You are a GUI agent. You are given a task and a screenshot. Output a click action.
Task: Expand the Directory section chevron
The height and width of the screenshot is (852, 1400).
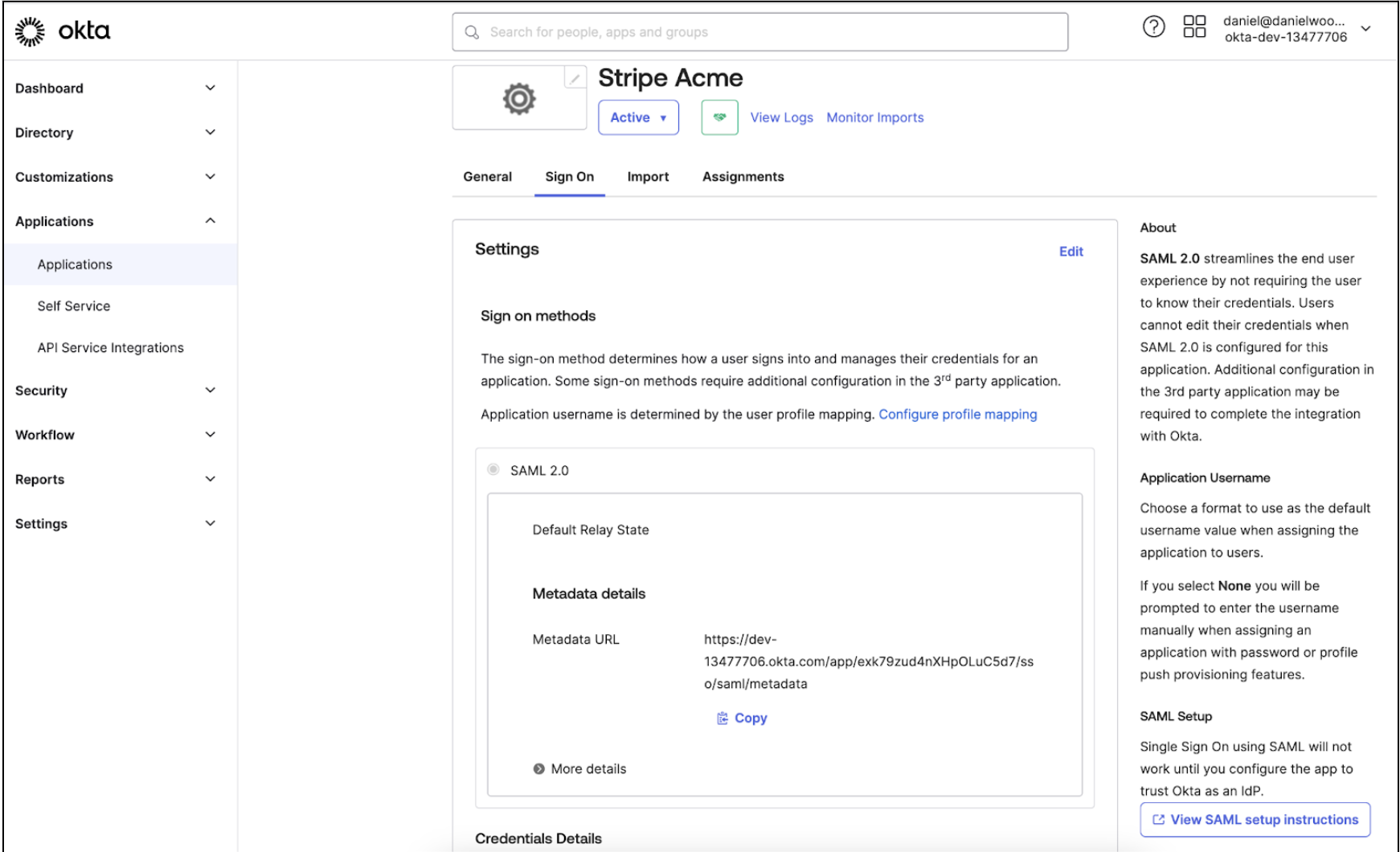(211, 133)
